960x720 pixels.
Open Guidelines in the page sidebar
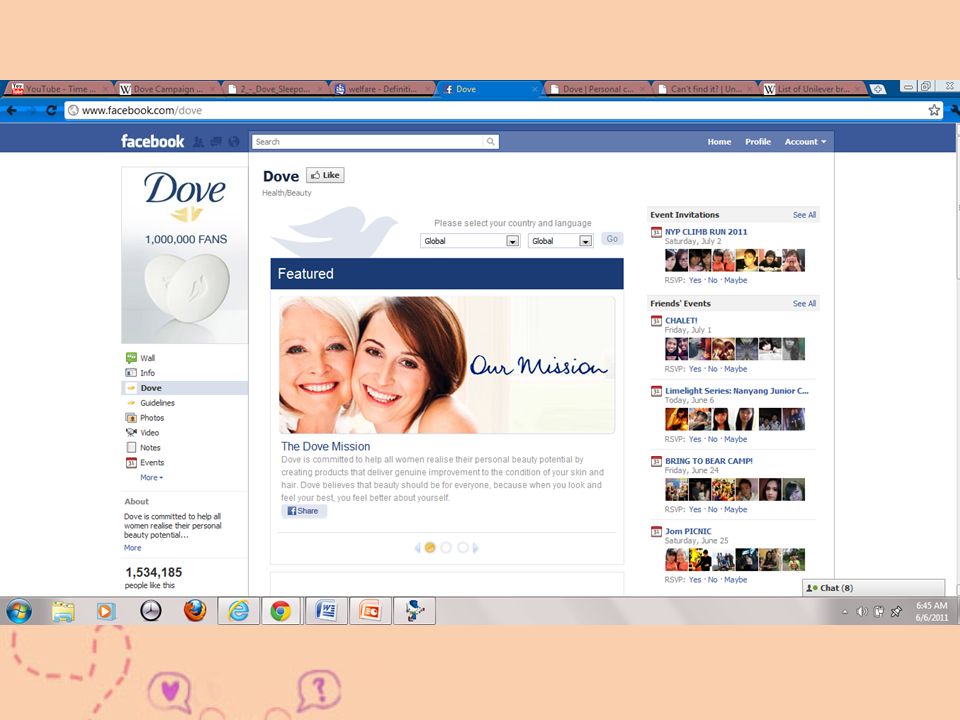tap(157, 403)
